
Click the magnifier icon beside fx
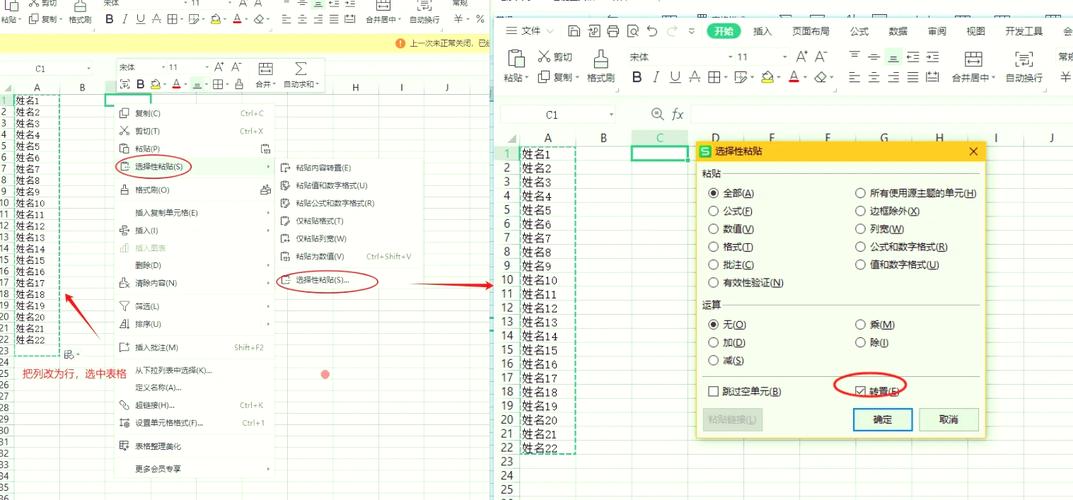[658, 114]
